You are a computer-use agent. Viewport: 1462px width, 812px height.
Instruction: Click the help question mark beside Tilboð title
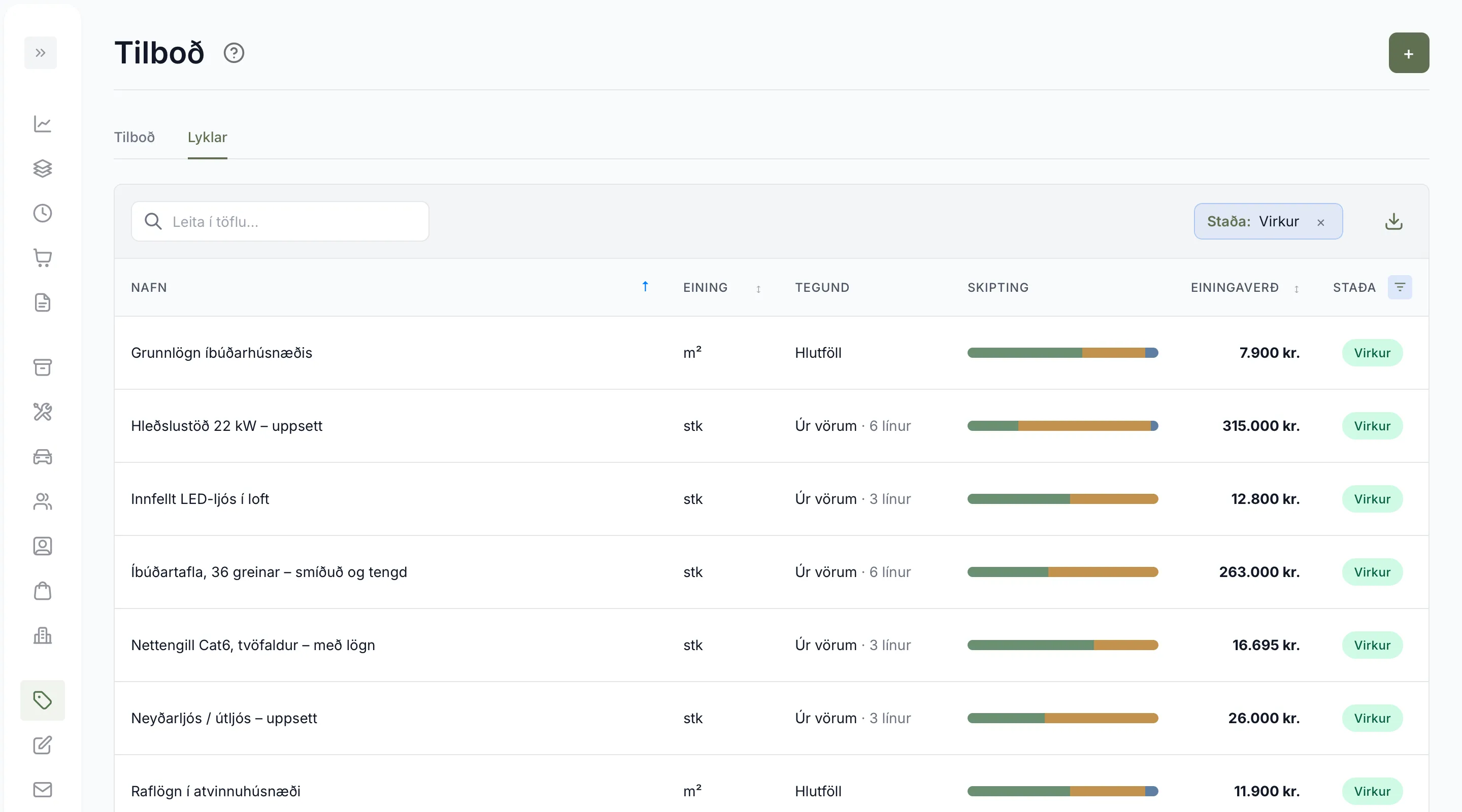[234, 53]
